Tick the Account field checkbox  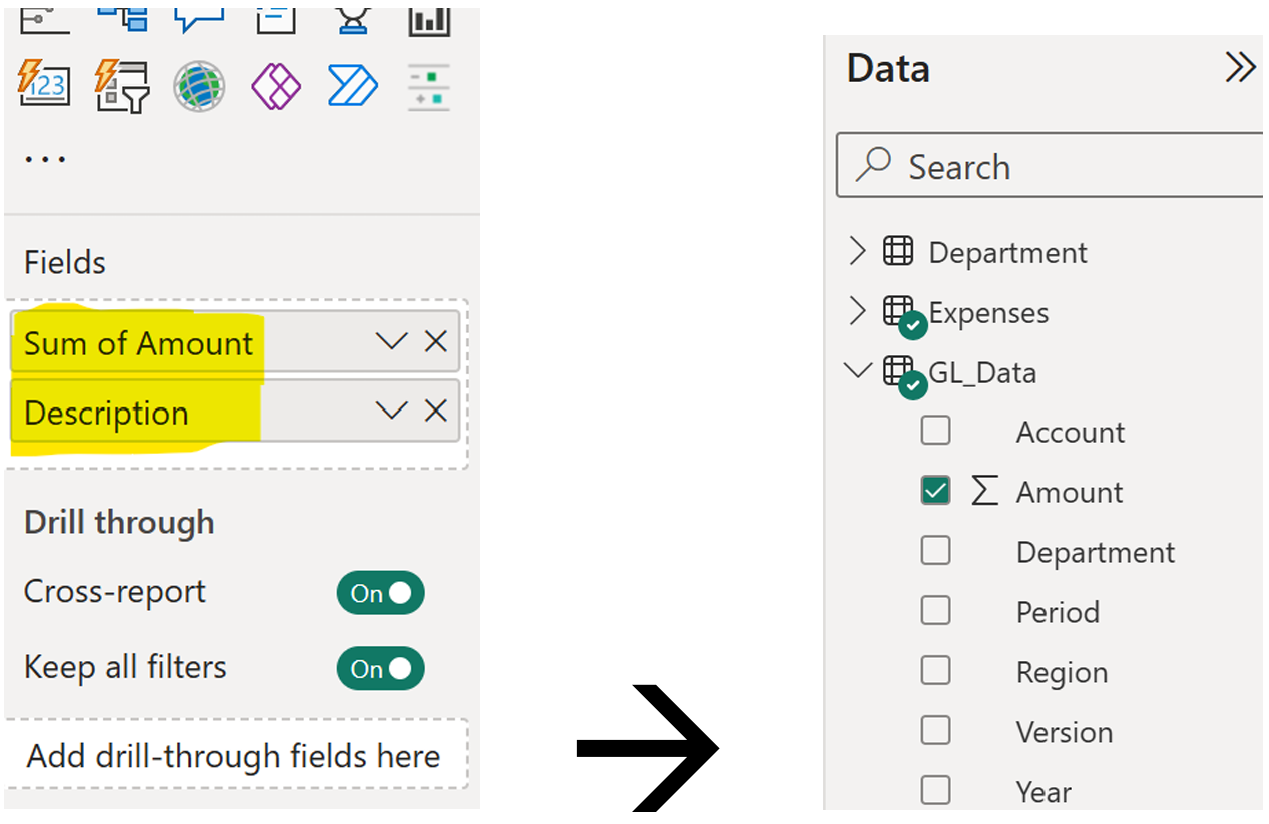(x=936, y=431)
